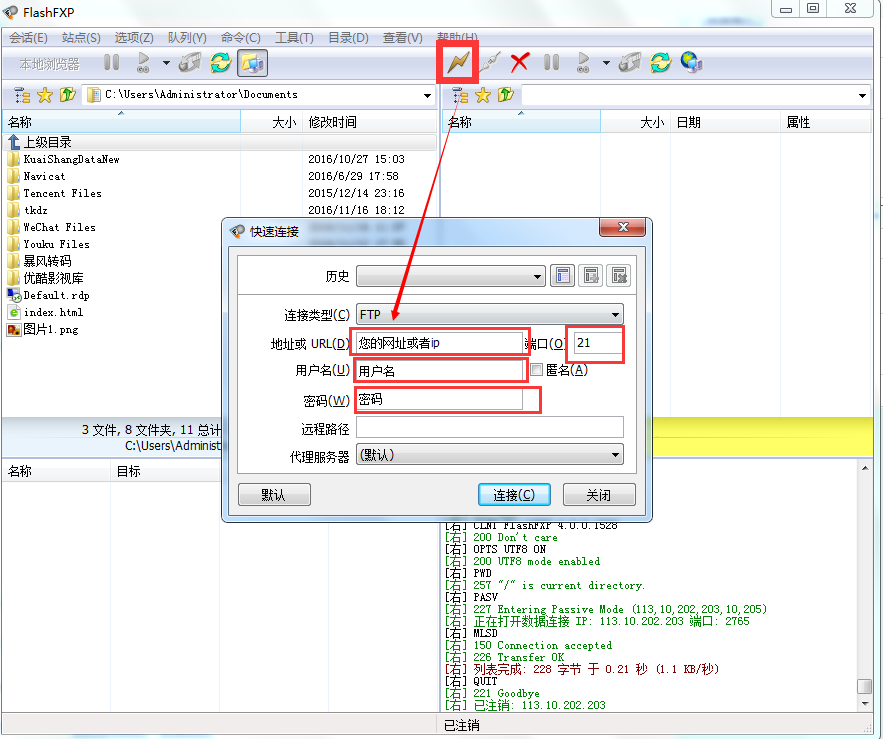The width and height of the screenshot is (883, 739).
Task: Click the first history list icon button
Action: 562,275
